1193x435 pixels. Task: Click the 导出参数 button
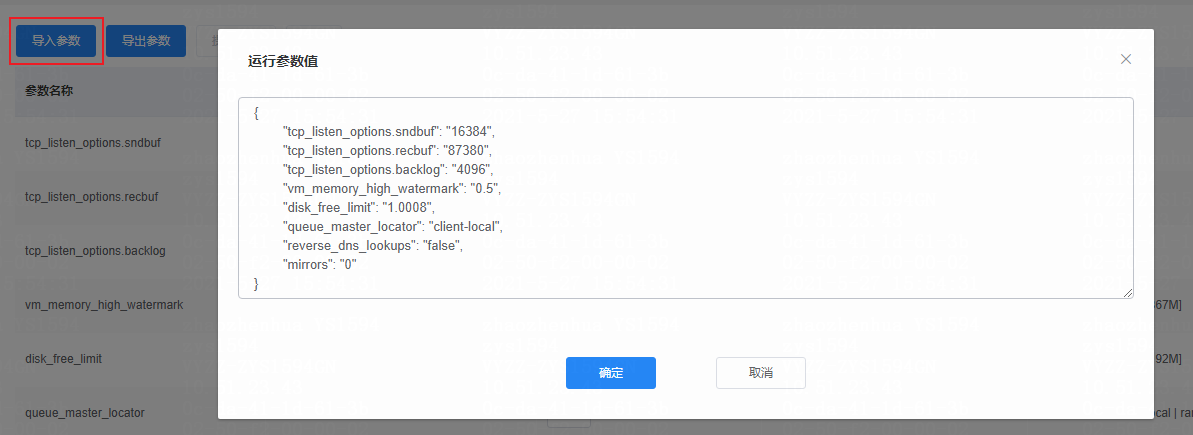point(146,40)
